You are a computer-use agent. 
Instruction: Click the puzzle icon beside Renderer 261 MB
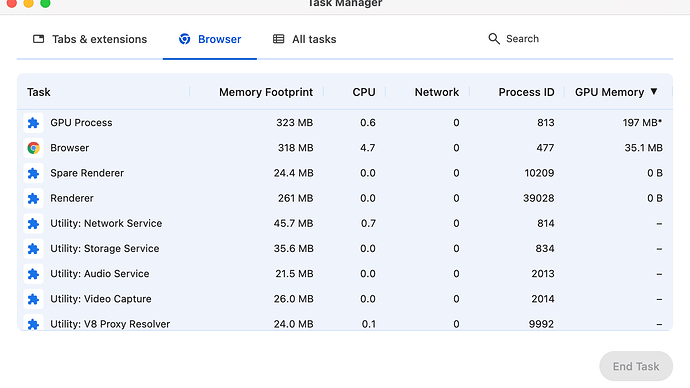click(x=33, y=198)
